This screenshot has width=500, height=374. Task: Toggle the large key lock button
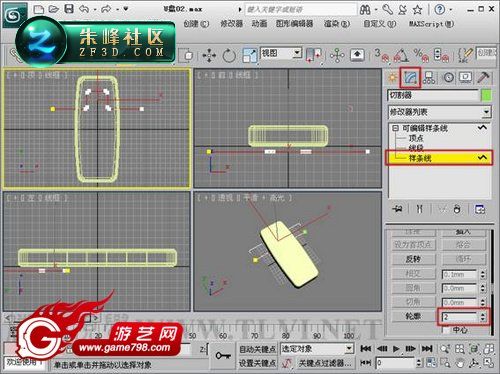click(x=223, y=356)
